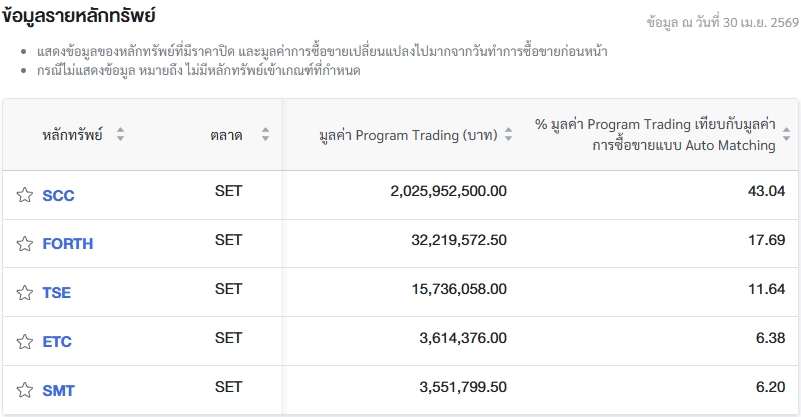801x417 pixels.
Task: Click the หลักทรัพย์ column header
Action: (x=72, y=135)
